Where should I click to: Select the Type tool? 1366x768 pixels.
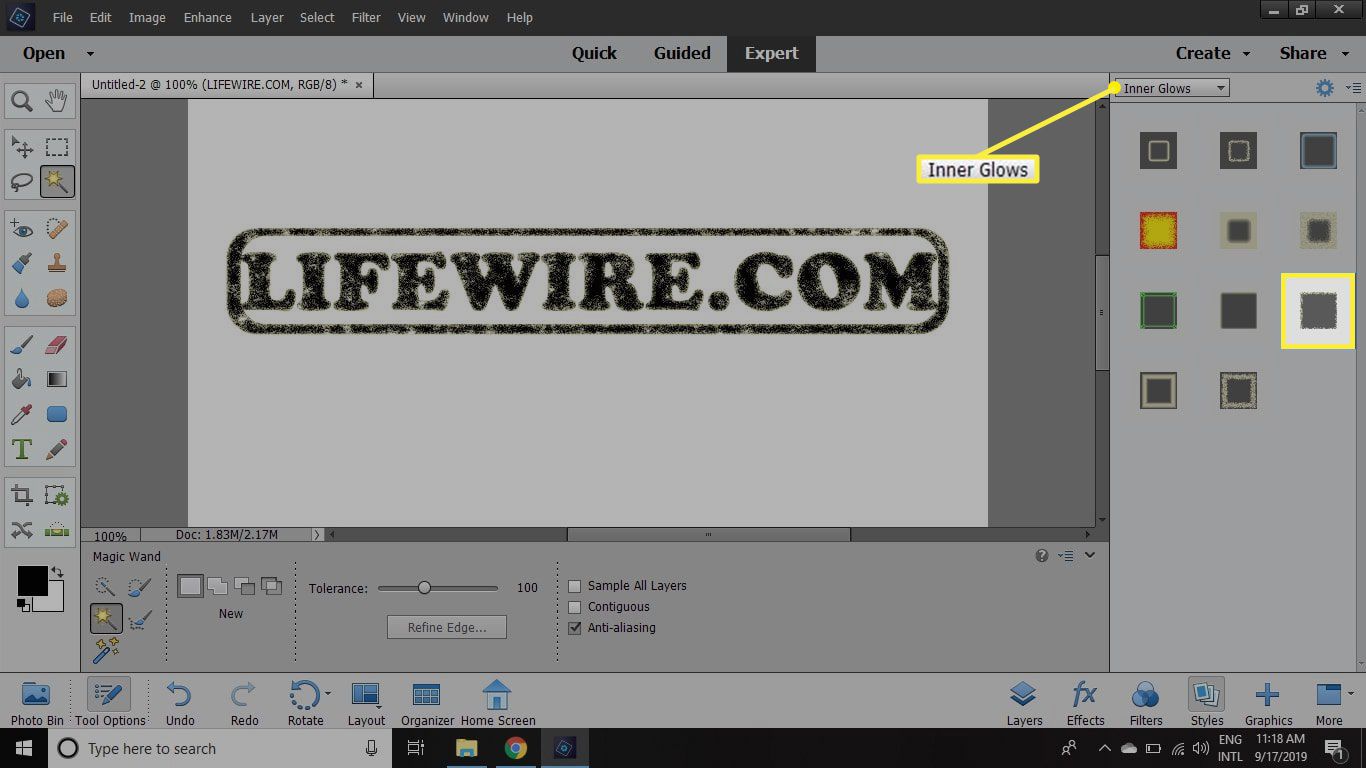[x=22, y=448]
